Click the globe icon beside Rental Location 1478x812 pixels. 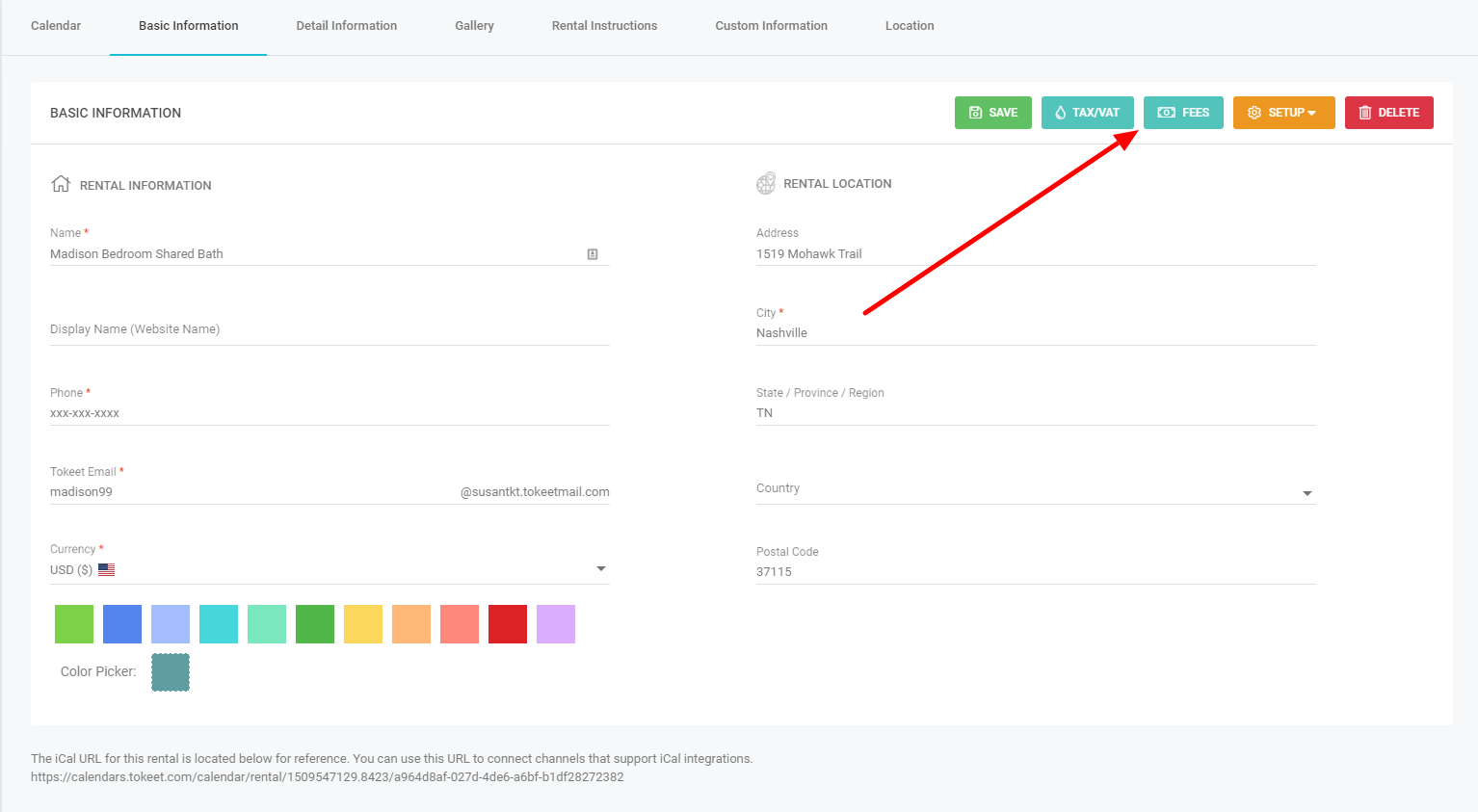coord(766,183)
